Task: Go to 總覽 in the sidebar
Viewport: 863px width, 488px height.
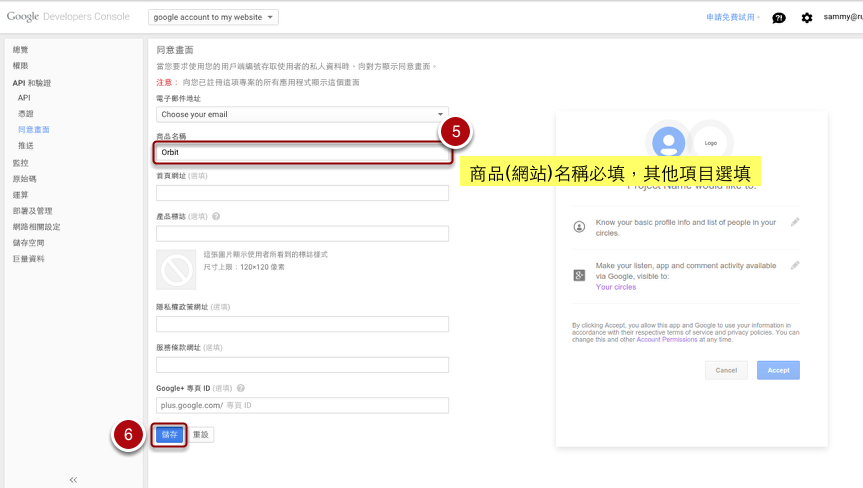Action: [21, 49]
